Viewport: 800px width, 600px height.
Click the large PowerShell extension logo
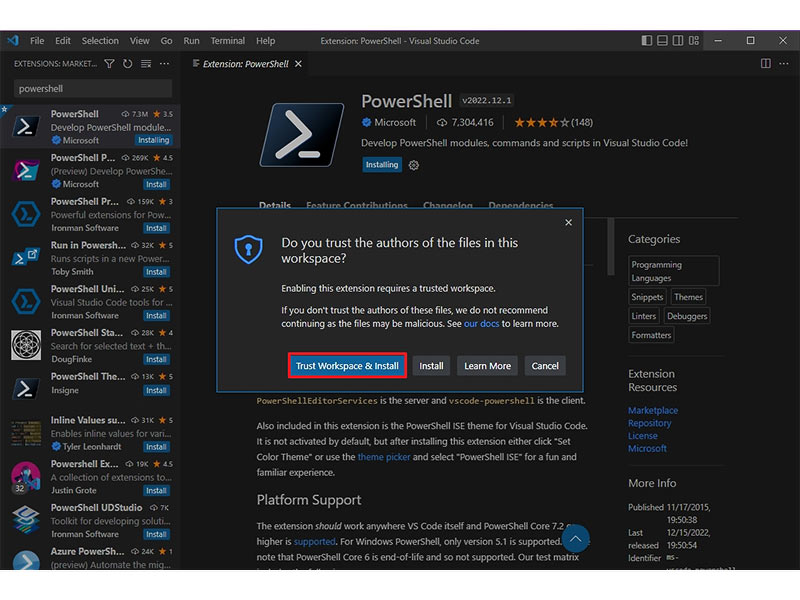[x=302, y=135]
